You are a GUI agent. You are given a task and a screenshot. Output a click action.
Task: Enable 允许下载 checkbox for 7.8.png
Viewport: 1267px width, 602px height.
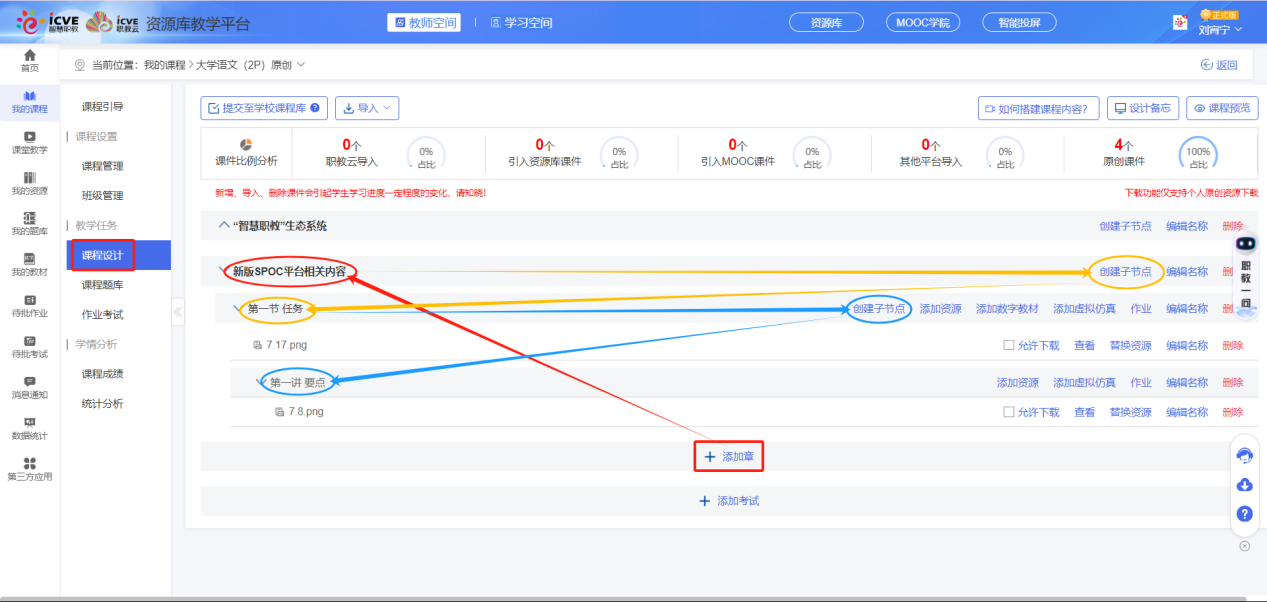(1009, 412)
